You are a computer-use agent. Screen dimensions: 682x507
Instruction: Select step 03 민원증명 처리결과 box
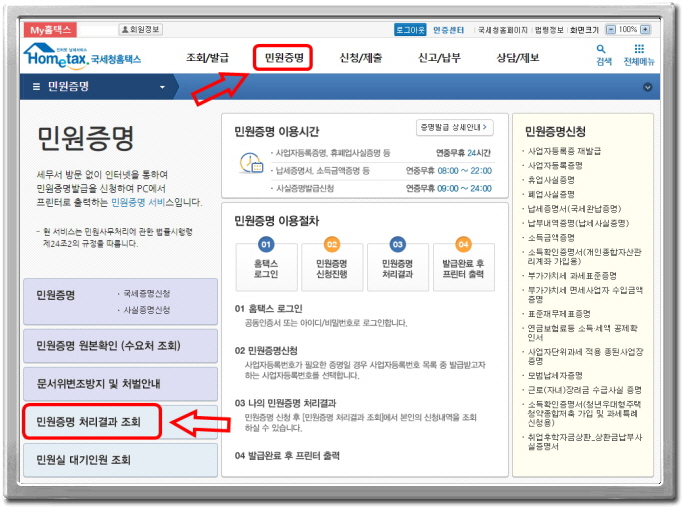(x=398, y=266)
